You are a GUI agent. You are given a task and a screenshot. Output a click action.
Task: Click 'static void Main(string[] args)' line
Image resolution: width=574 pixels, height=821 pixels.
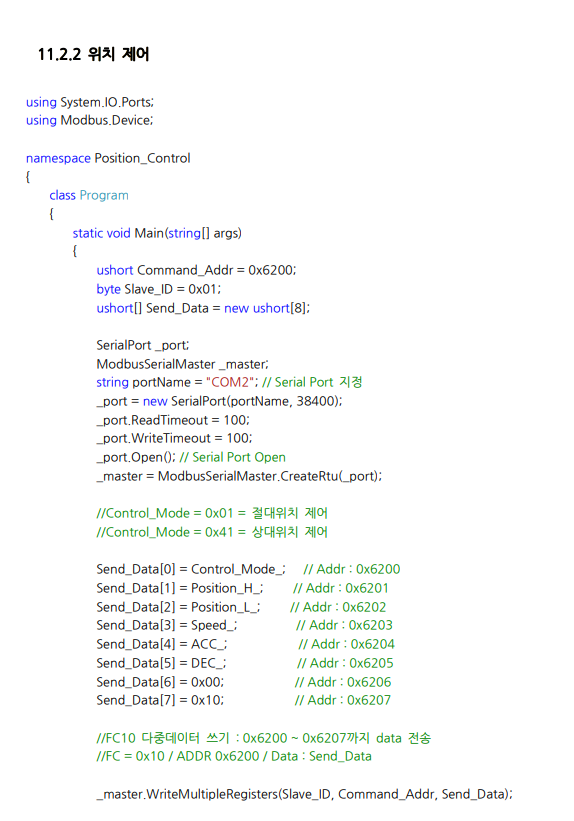157,233
